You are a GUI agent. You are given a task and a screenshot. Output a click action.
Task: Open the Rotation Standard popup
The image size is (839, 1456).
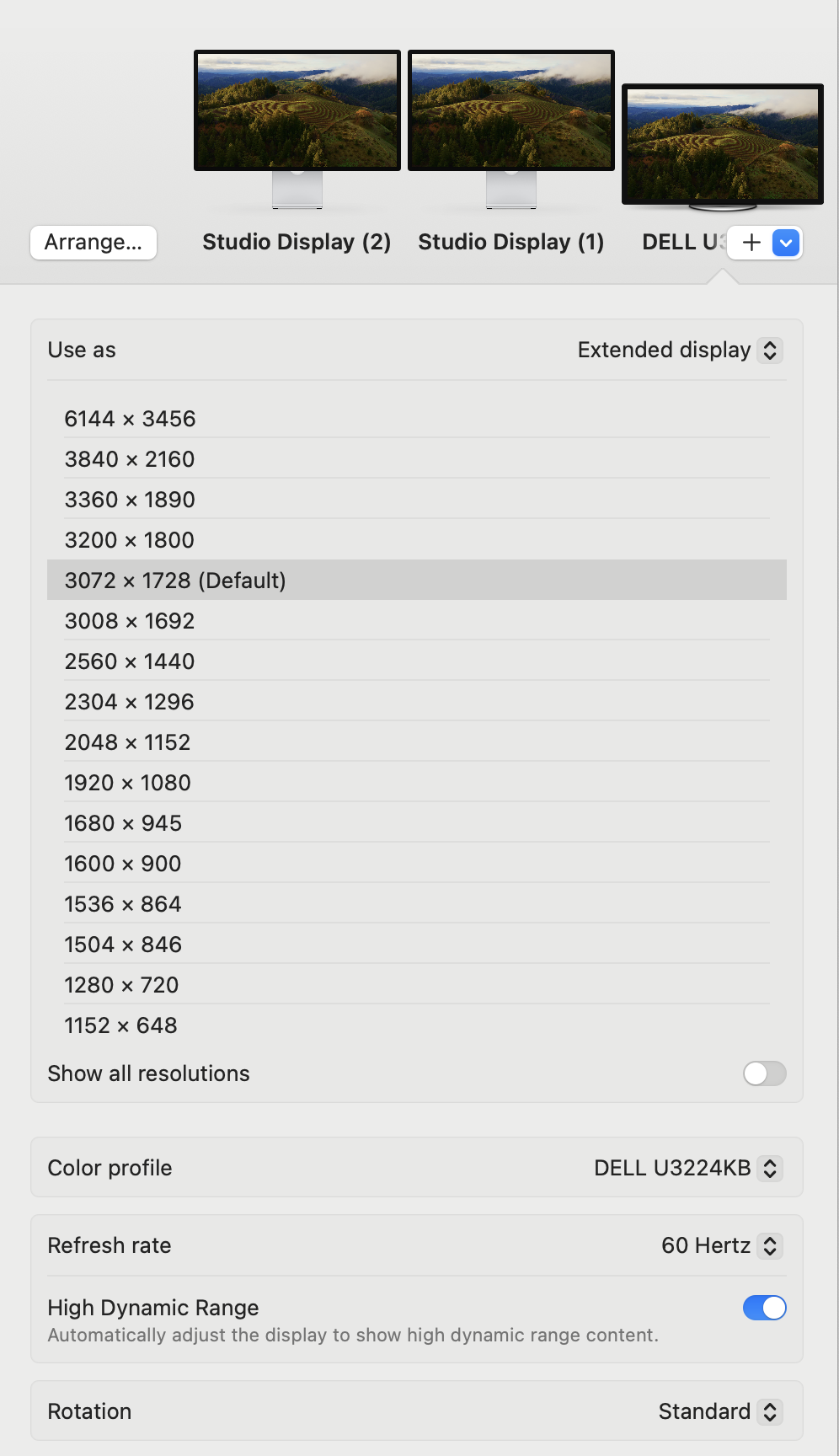[720, 1411]
